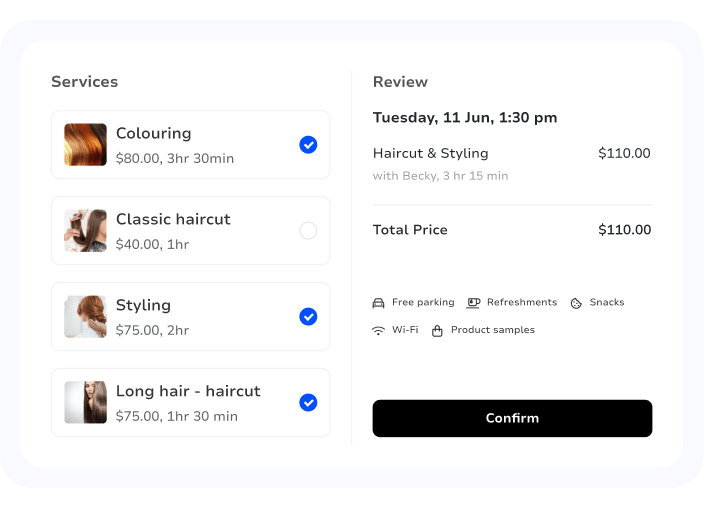Viewport: 704px width, 506px height.
Task: Click the Free parking car icon
Action: 378,303
